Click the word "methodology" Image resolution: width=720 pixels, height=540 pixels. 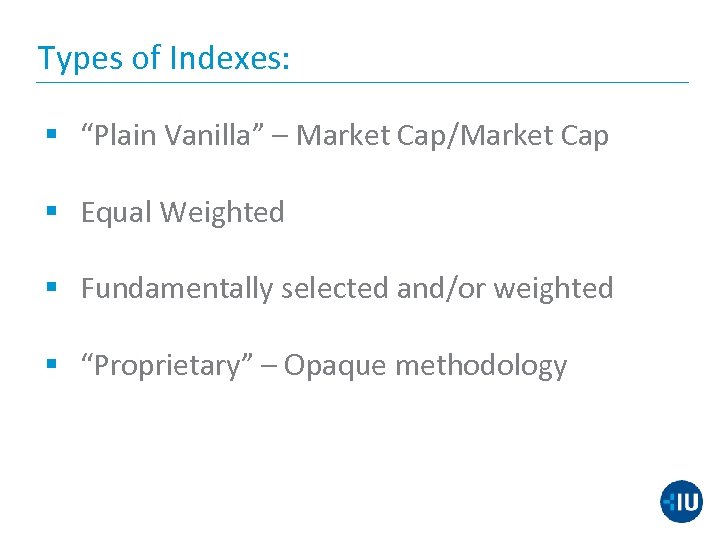[481, 365]
